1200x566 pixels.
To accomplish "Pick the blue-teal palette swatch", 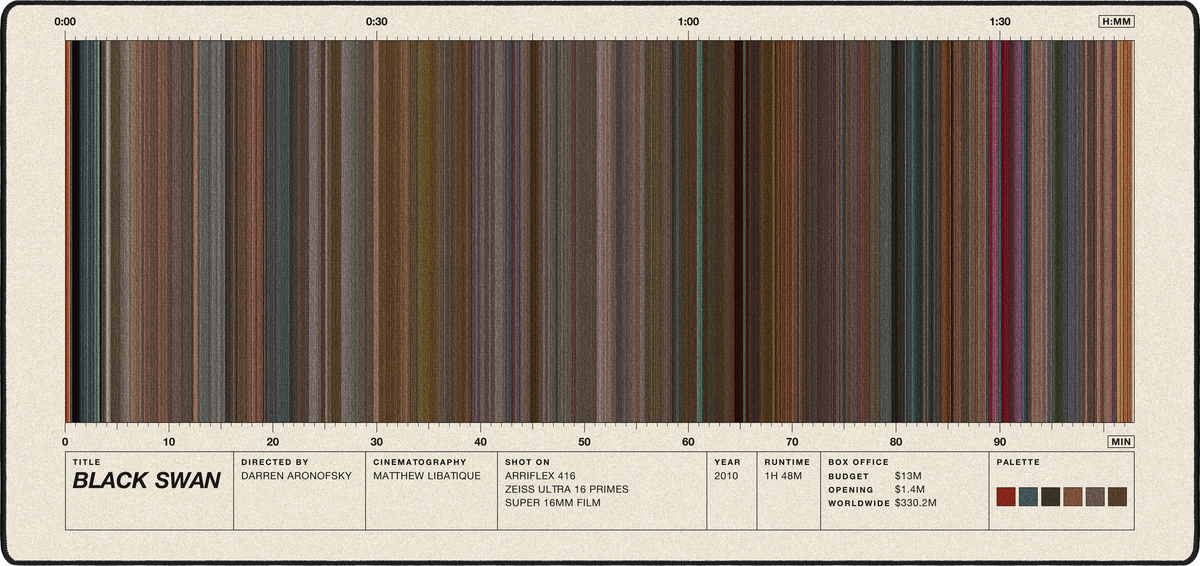I will pyautogui.click(x=1029, y=497).
